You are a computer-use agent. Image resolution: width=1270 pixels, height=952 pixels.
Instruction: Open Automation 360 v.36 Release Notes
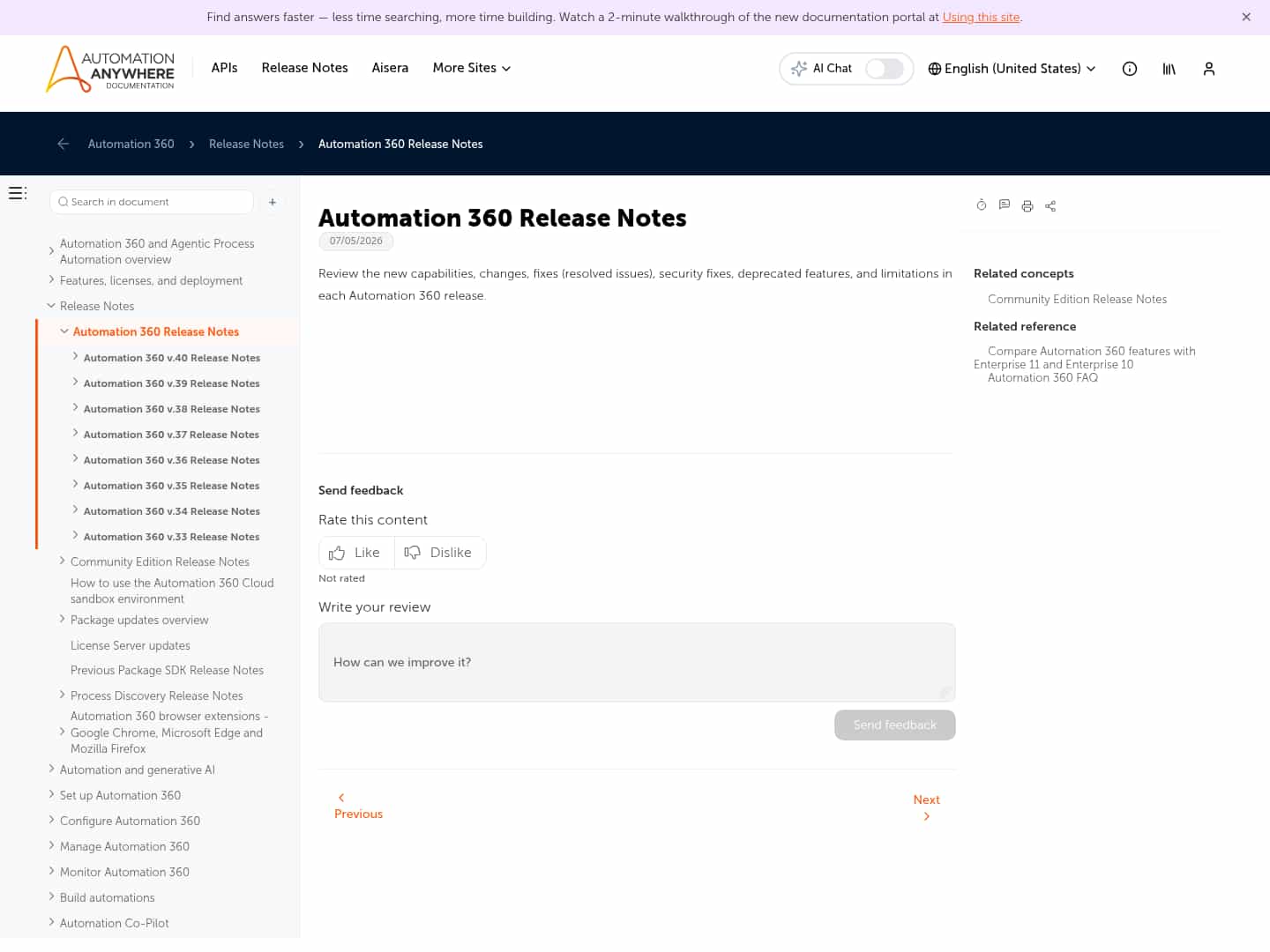click(x=171, y=460)
